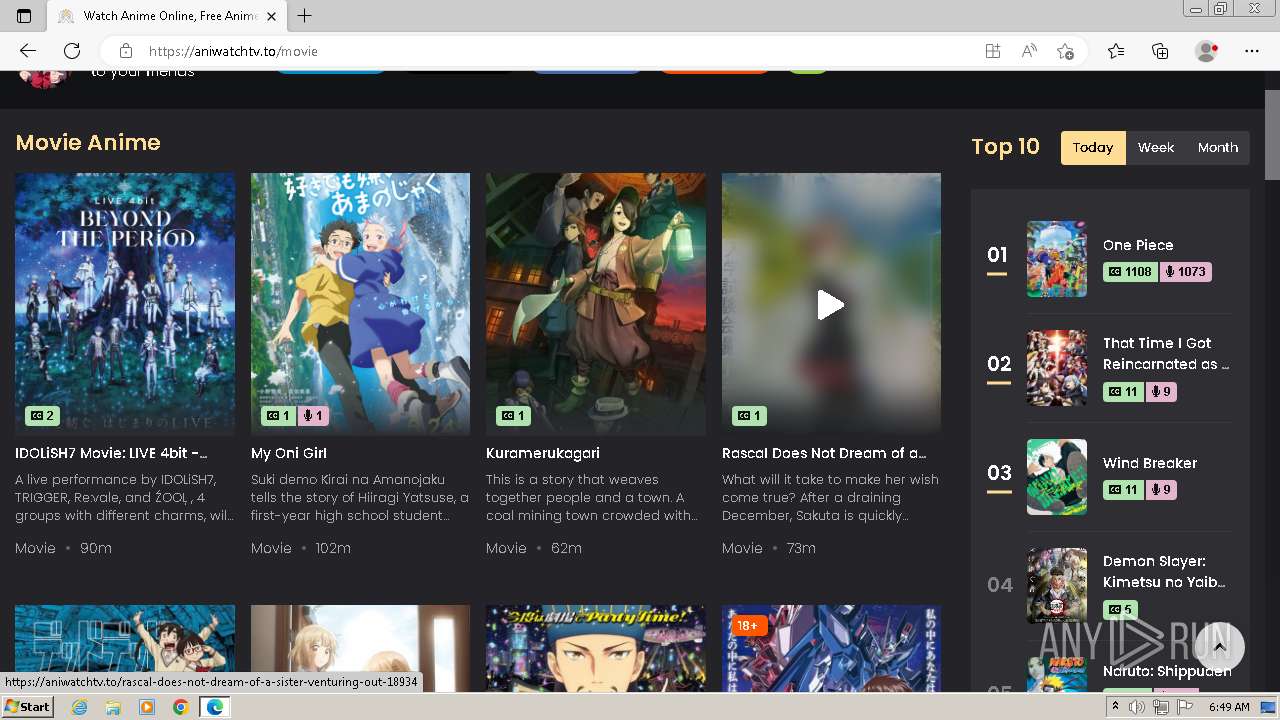Screen dimensions: 1280x720
Task: Go back to the previous page
Action: (27, 51)
